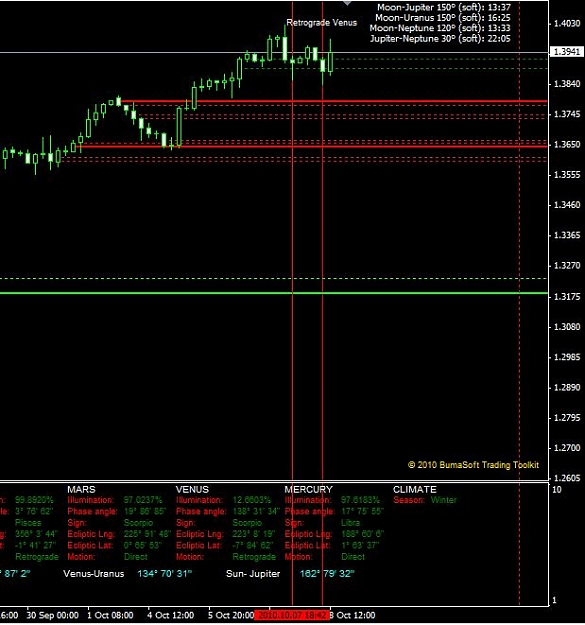Click price axis value 1.3080
This screenshot has height=625, width=585.
(x=567, y=327)
